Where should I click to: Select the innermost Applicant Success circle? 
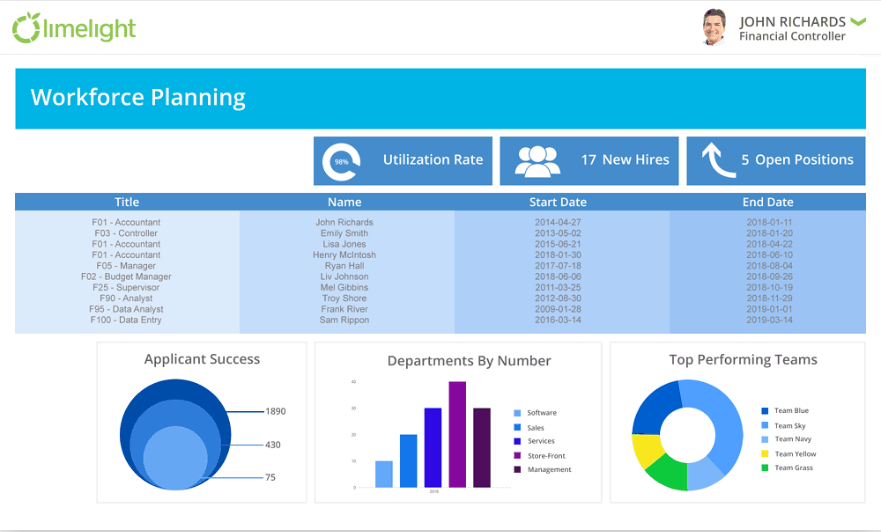pos(176,456)
